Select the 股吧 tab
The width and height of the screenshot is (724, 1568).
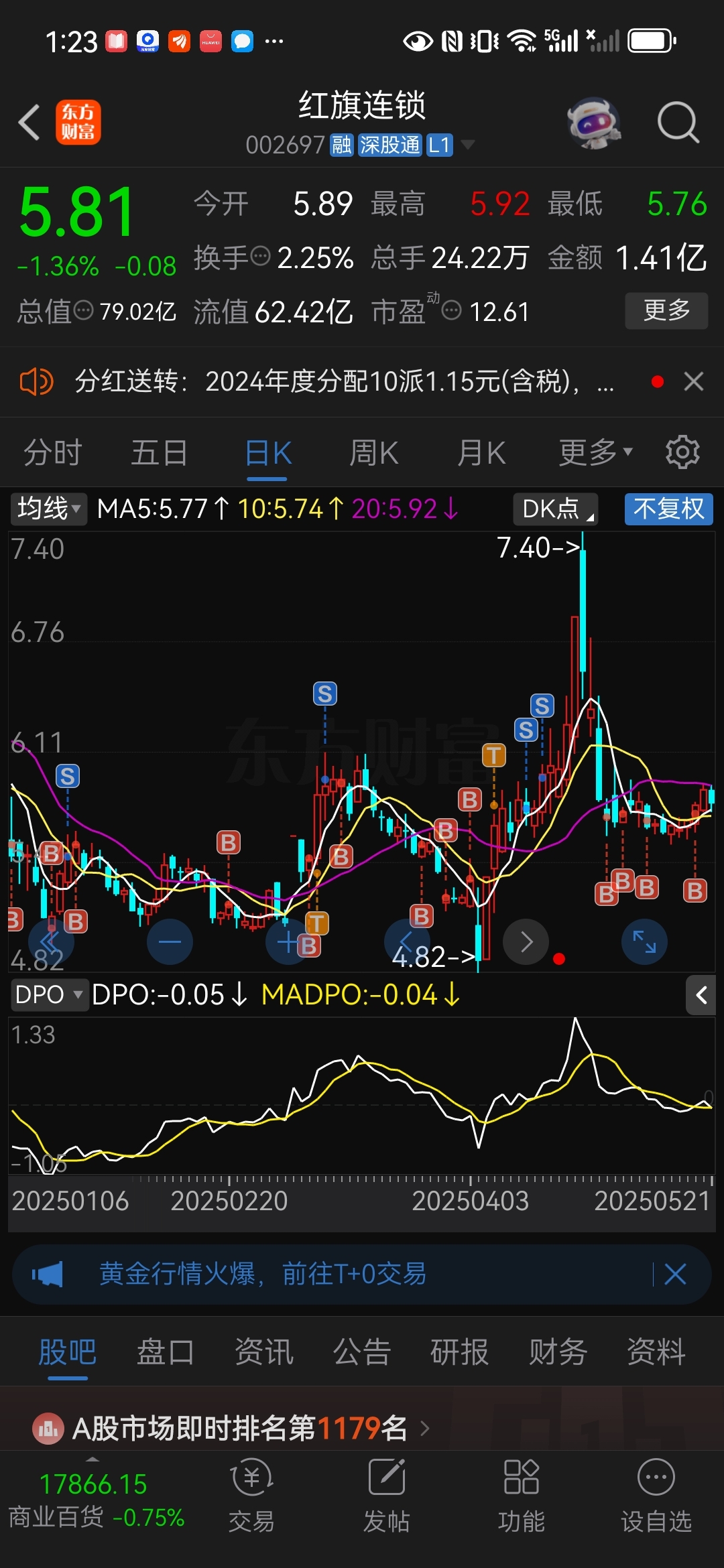[68, 1352]
